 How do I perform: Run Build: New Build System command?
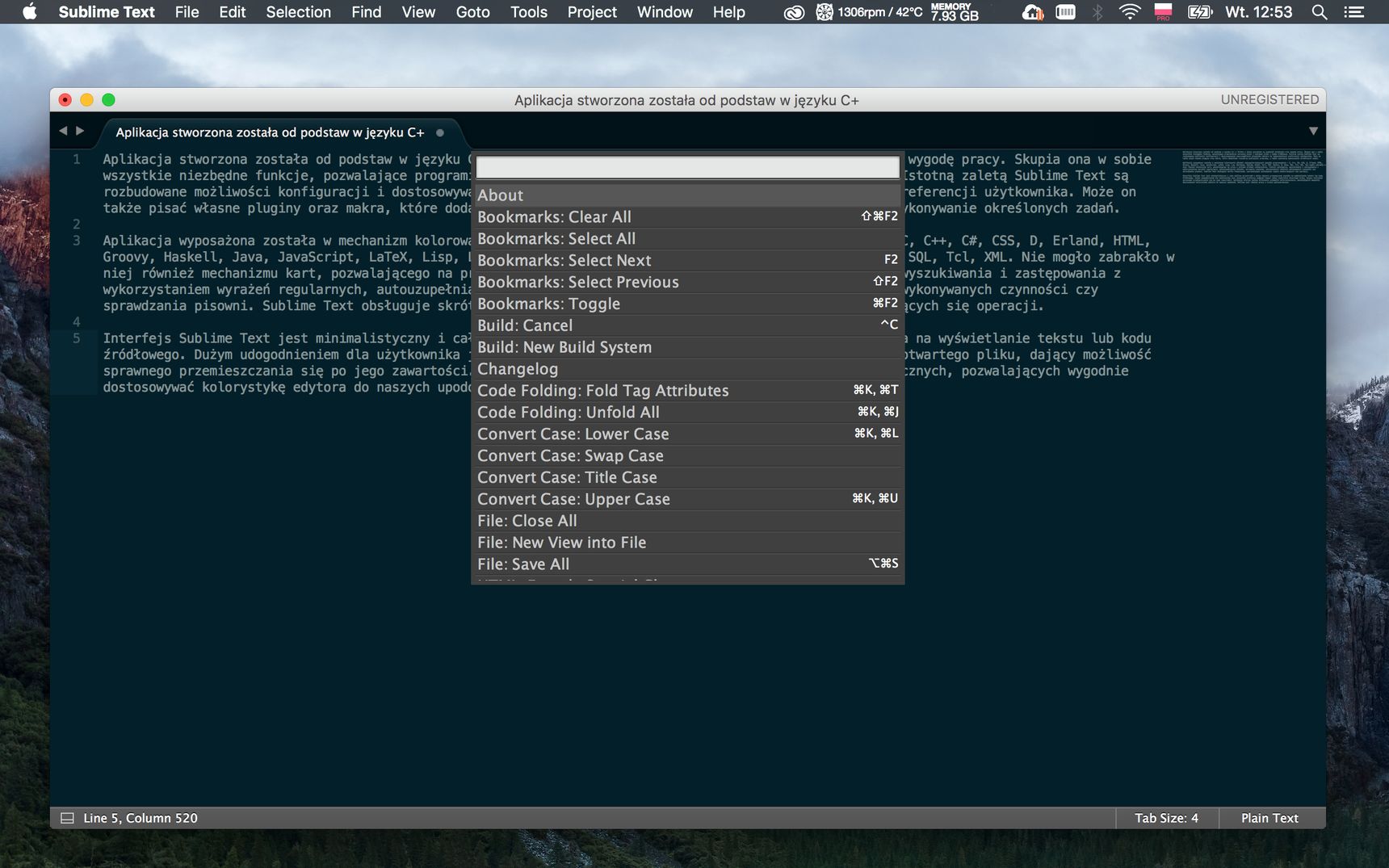click(x=687, y=348)
